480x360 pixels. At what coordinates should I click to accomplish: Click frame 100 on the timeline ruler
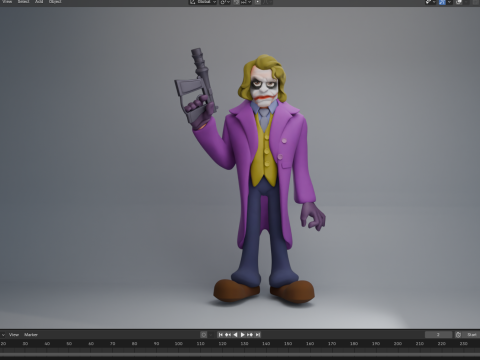(179, 343)
